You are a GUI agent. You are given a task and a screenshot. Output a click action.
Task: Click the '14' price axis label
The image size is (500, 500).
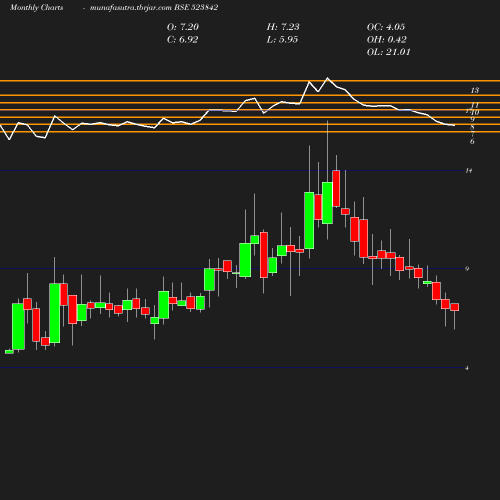click(x=469, y=171)
